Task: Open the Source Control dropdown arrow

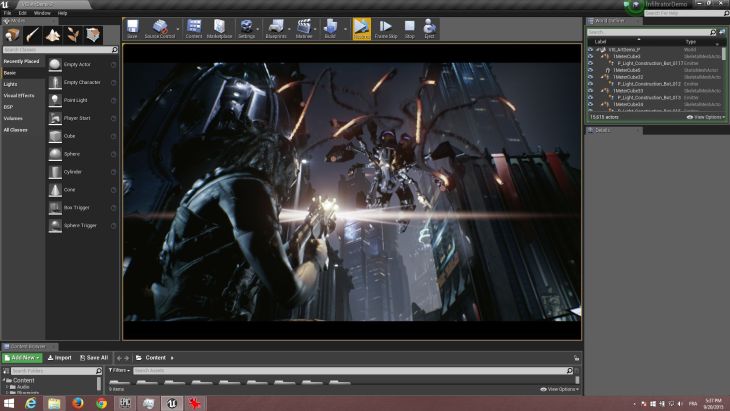Action: [177, 29]
